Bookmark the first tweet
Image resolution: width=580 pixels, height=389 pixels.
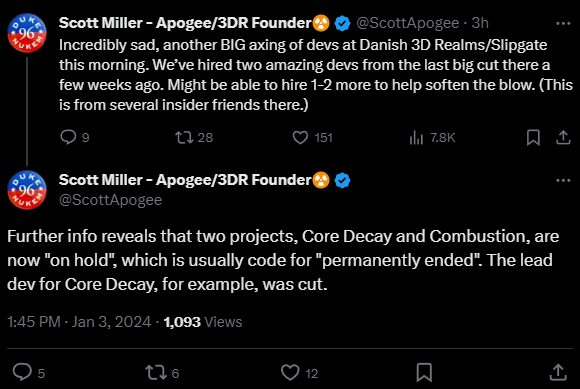tap(533, 138)
